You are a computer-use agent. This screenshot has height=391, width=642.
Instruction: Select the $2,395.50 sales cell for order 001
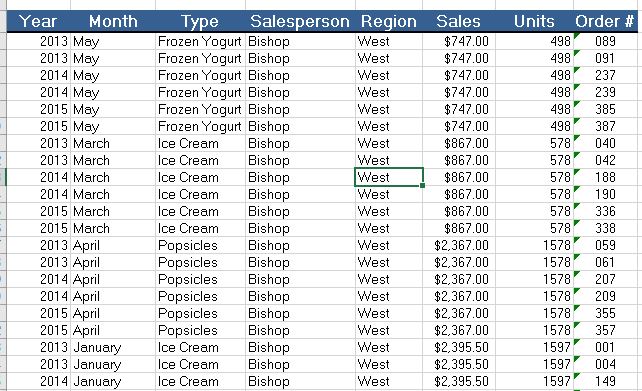coord(459,347)
